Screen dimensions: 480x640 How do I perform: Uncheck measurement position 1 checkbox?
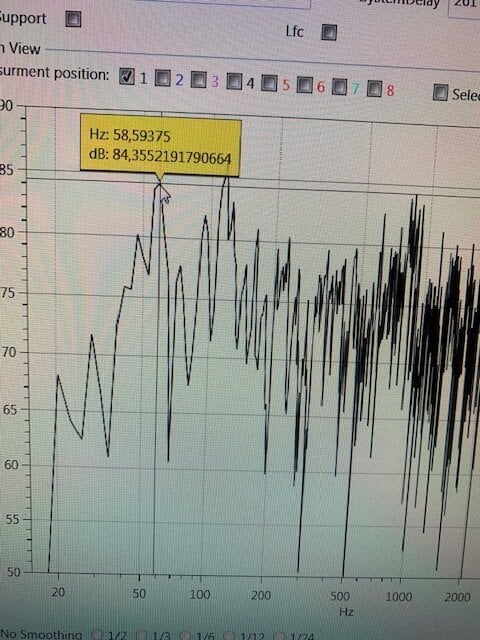127,76
